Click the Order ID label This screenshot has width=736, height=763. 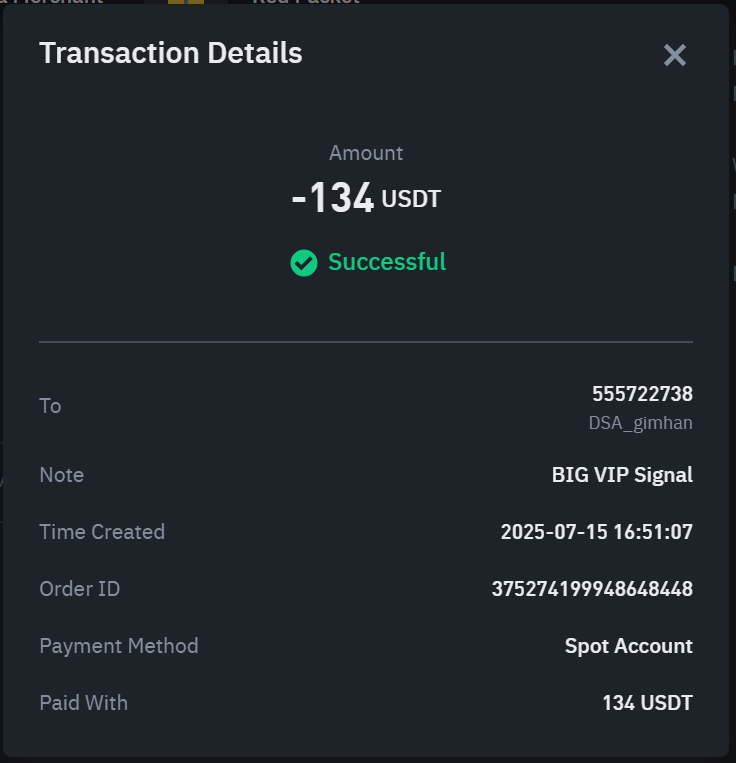(x=79, y=589)
